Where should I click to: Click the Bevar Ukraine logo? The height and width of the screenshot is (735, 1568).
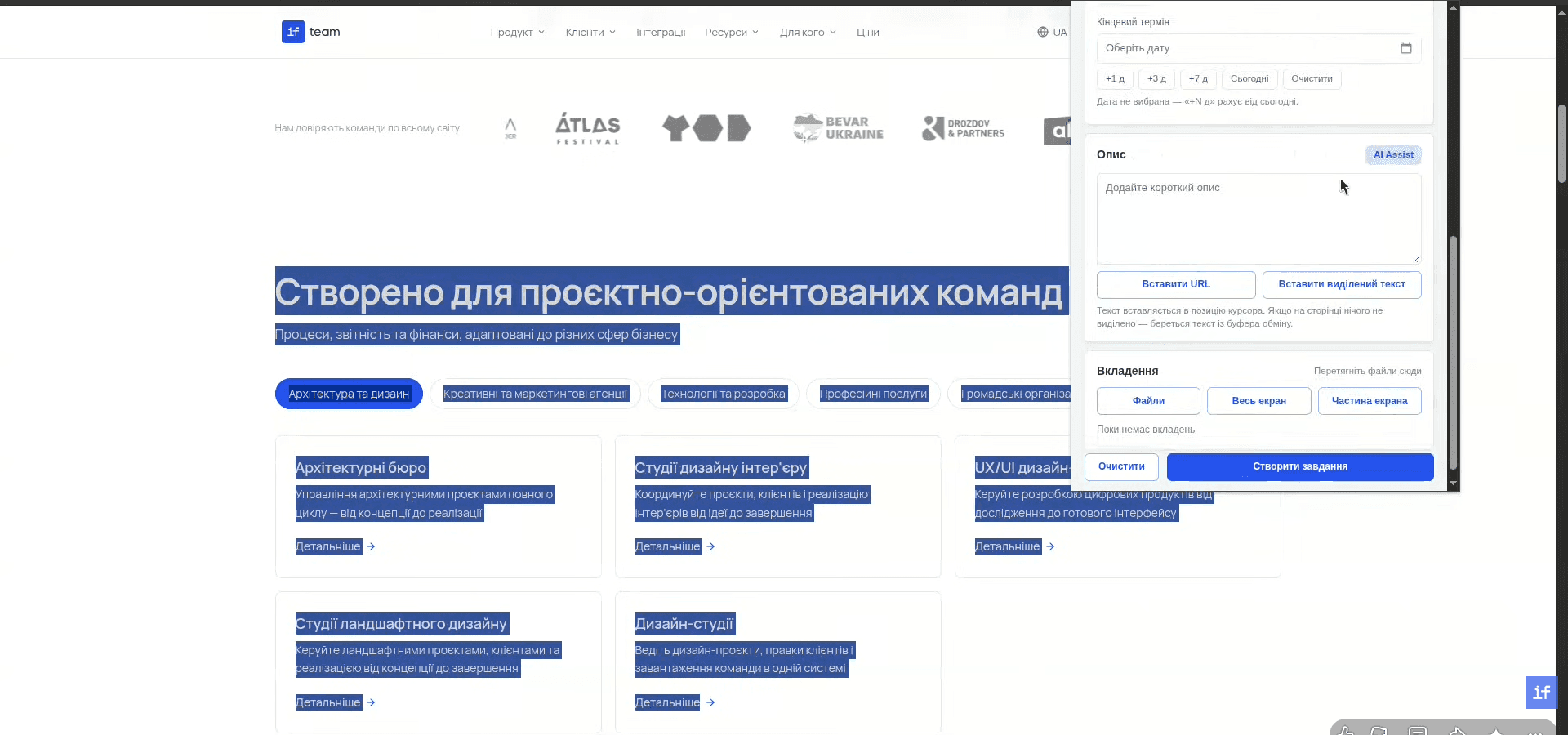tap(838, 128)
